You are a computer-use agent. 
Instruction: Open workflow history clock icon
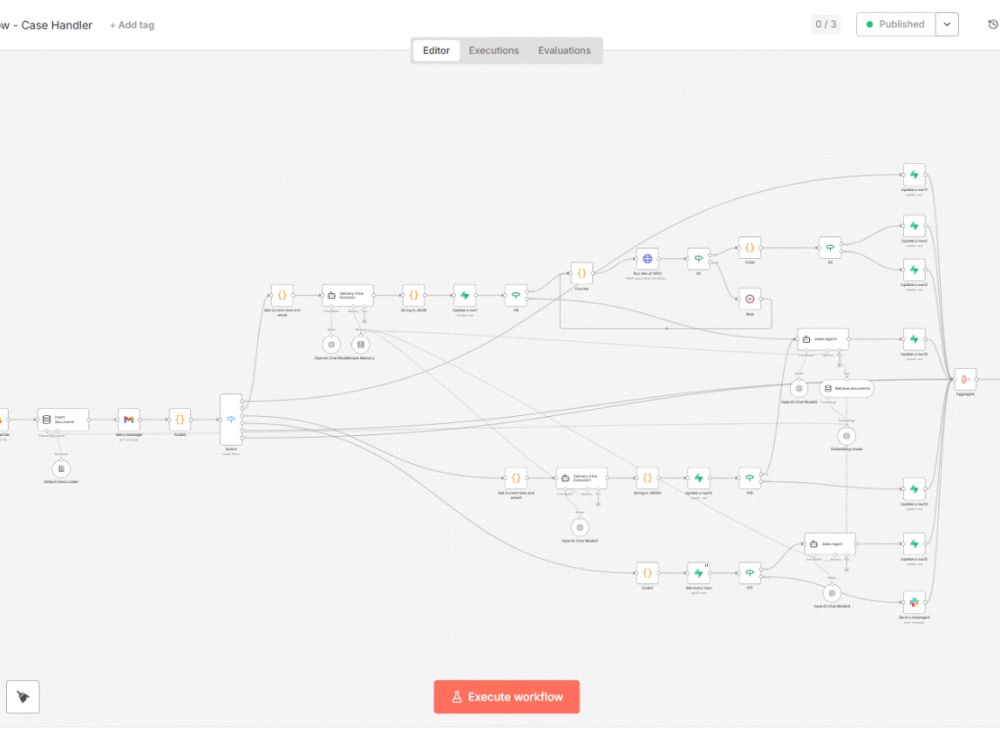click(x=992, y=24)
